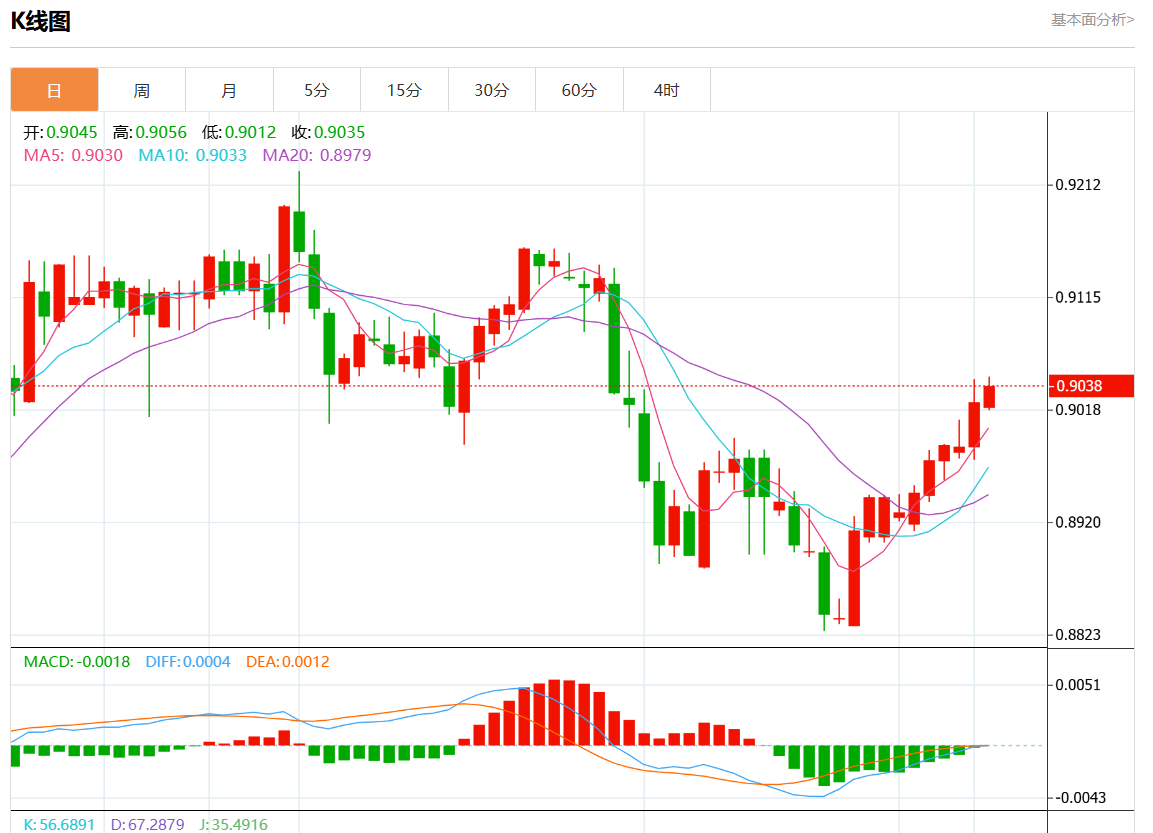Click the latest red candlestick at 0.9038

click(x=989, y=396)
